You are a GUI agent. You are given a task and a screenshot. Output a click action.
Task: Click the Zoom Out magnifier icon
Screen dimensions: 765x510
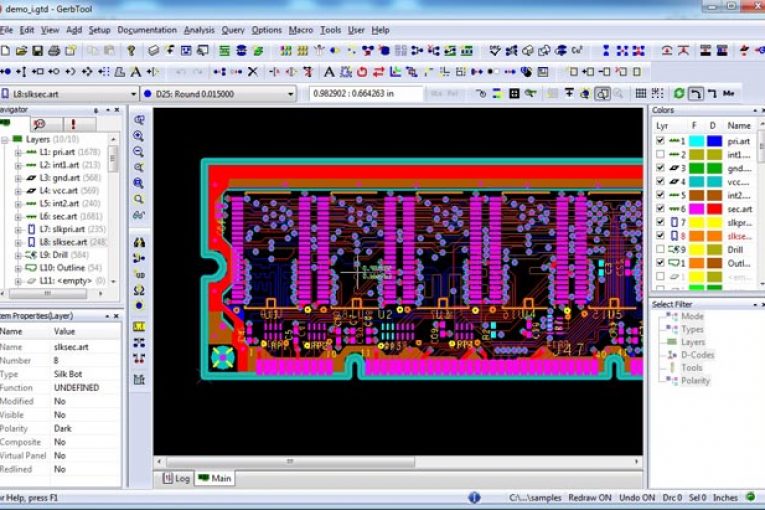click(139, 152)
